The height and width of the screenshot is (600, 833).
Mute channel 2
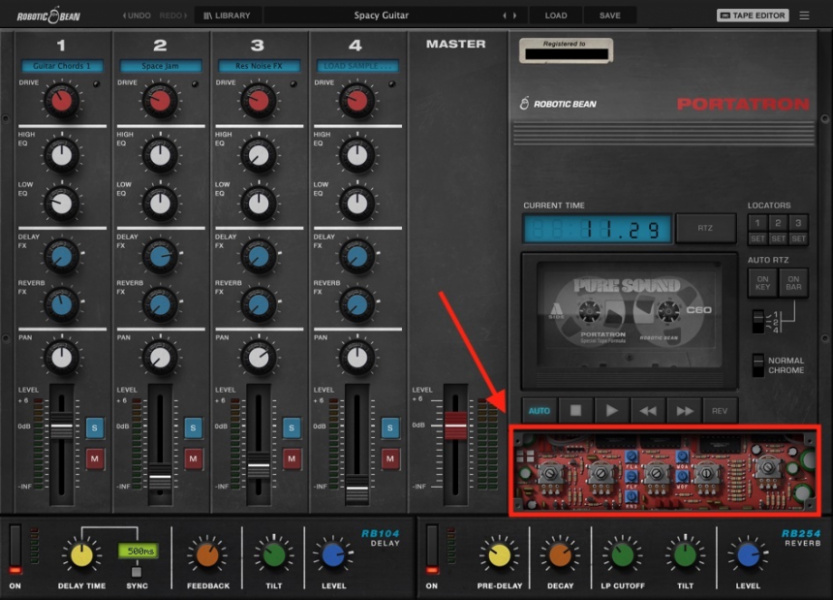[x=193, y=459]
